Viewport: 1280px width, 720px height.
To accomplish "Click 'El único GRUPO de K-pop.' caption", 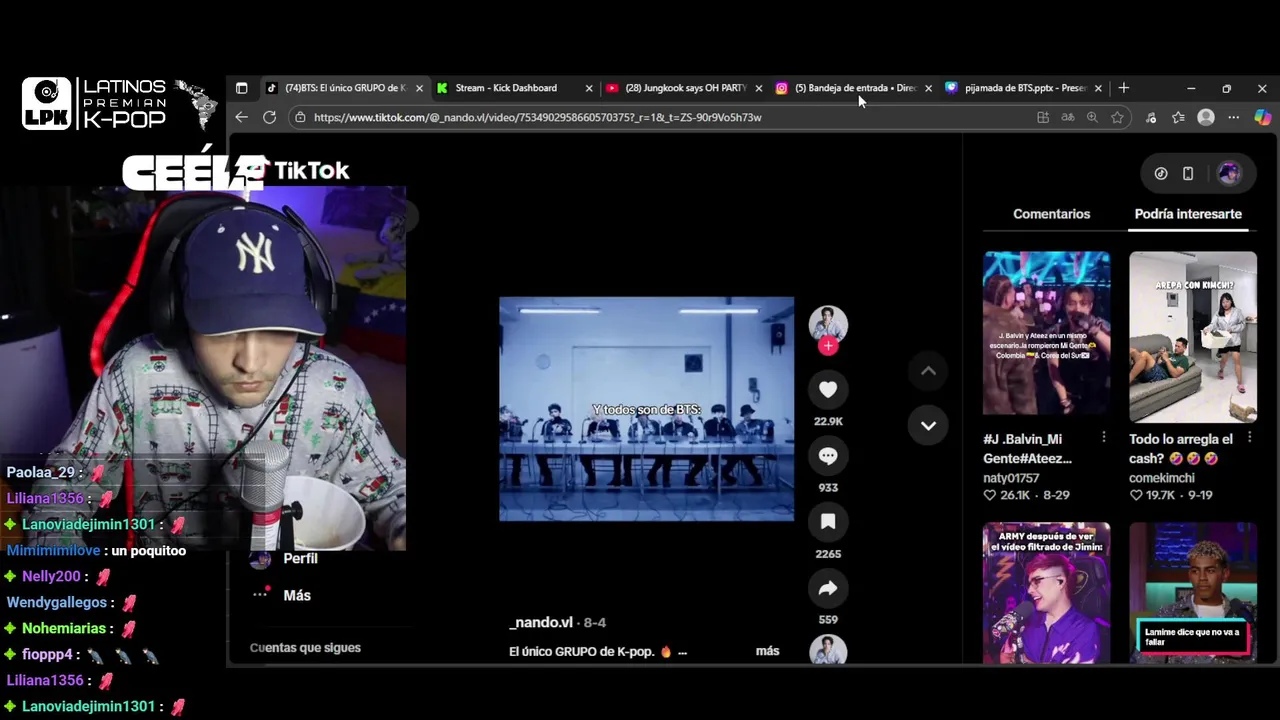I will click(581, 651).
